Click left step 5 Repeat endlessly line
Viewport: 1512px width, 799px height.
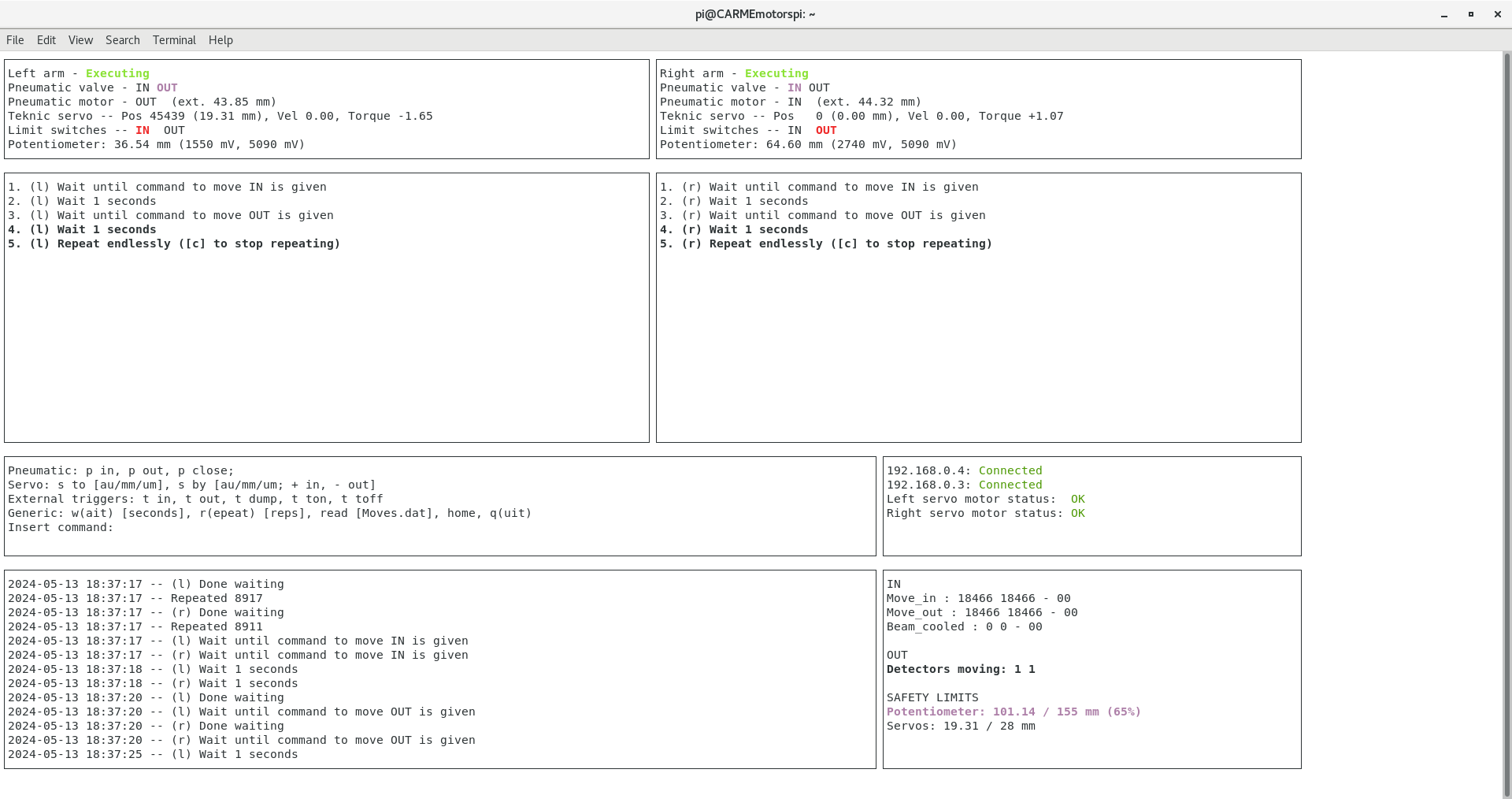click(x=174, y=244)
